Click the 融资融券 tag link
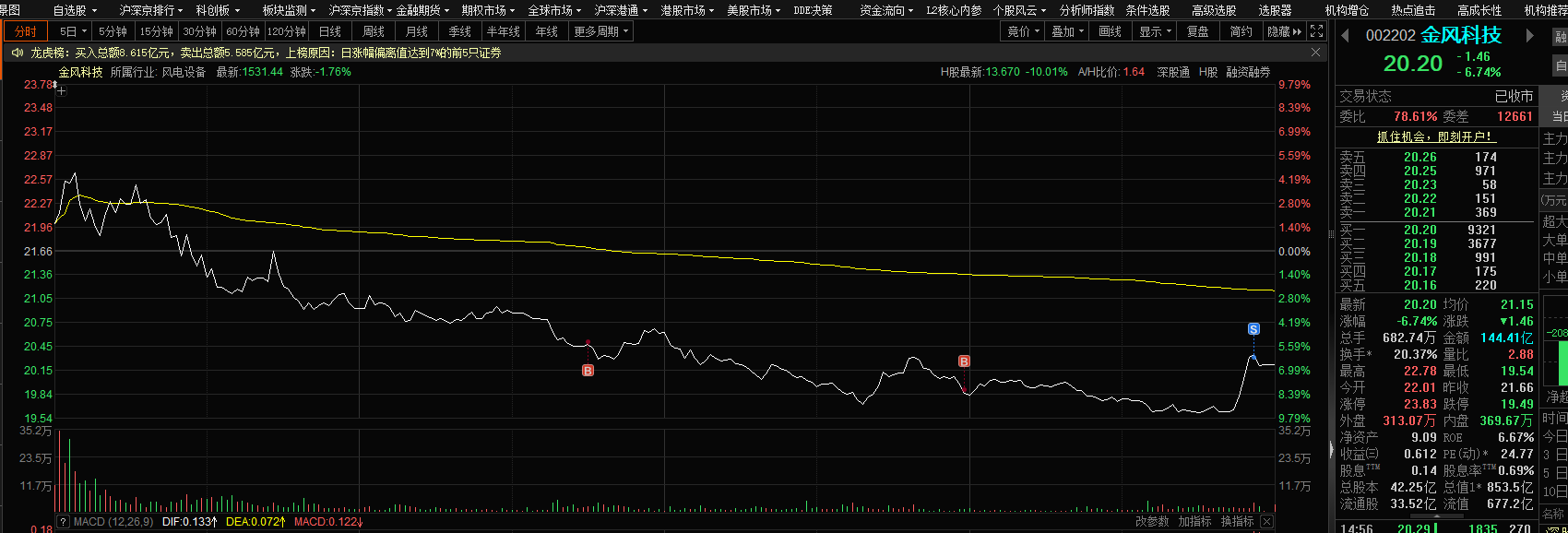The height and width of the screenshot is (533, 1568). 1248,72
